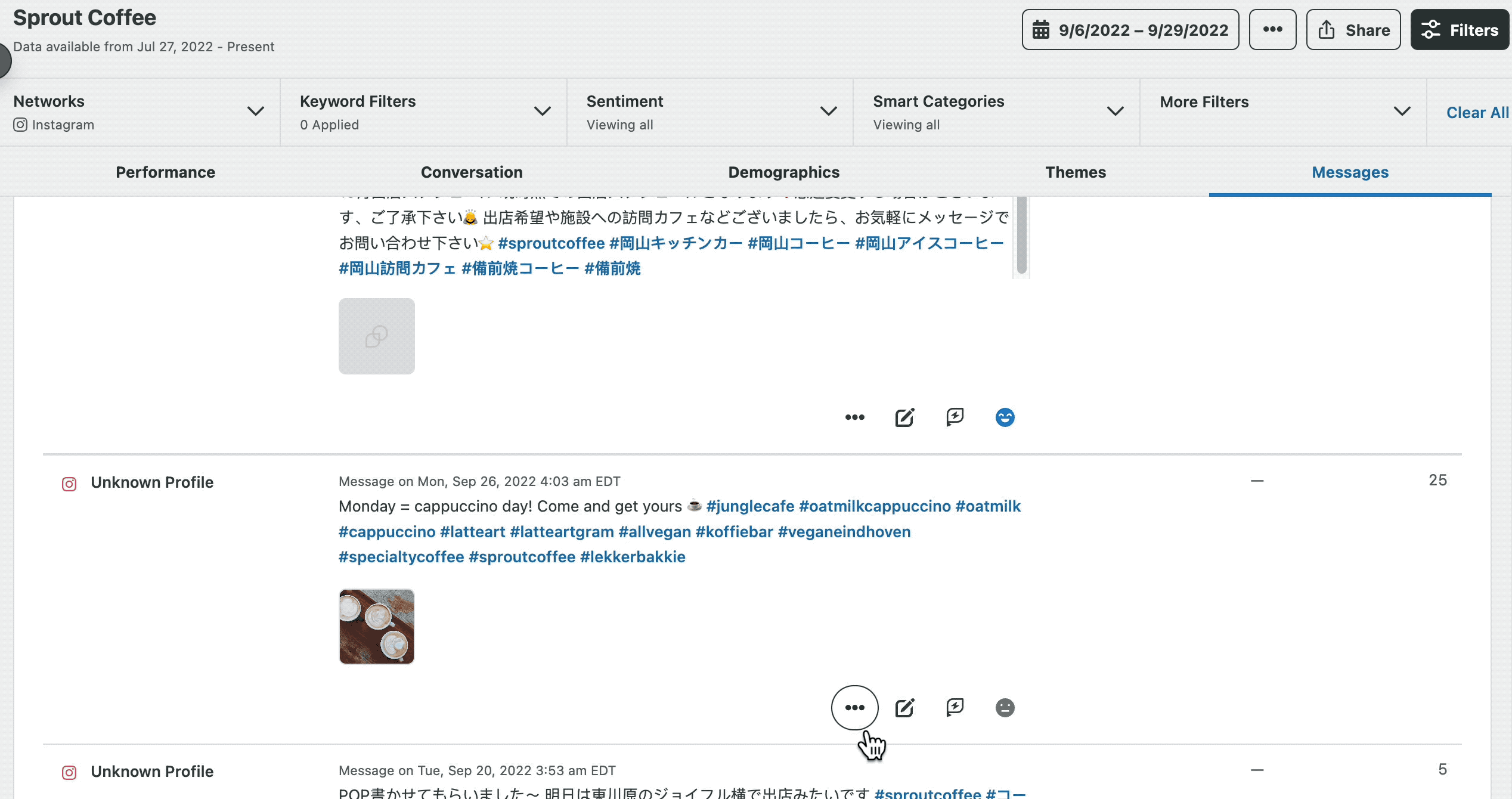Click the edit icon on the cappuccino message
The height and width of the screenshot is (799, 1512).
click(x=904, y=708)
